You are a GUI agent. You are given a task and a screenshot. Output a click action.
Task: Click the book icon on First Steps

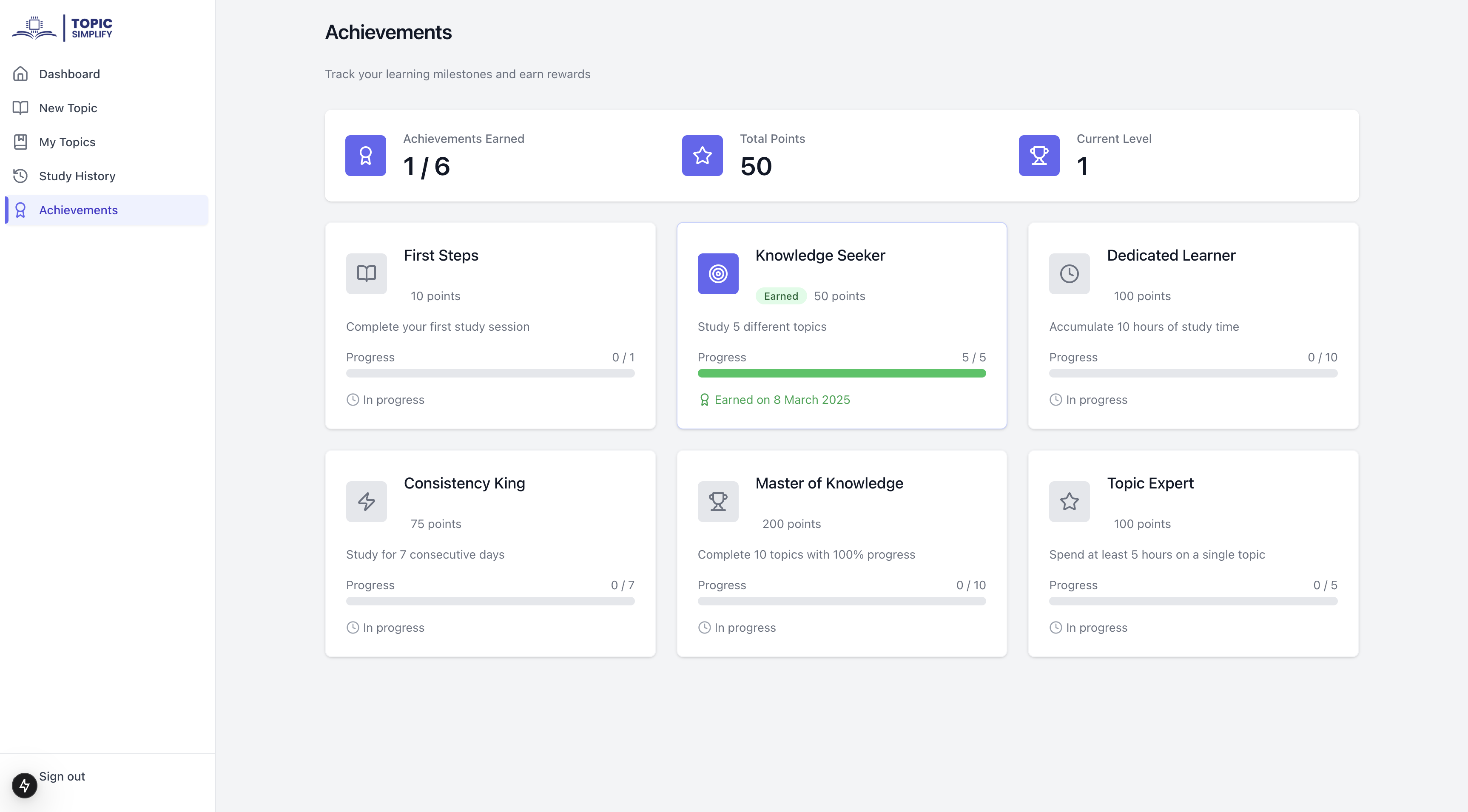click(366, 273)
